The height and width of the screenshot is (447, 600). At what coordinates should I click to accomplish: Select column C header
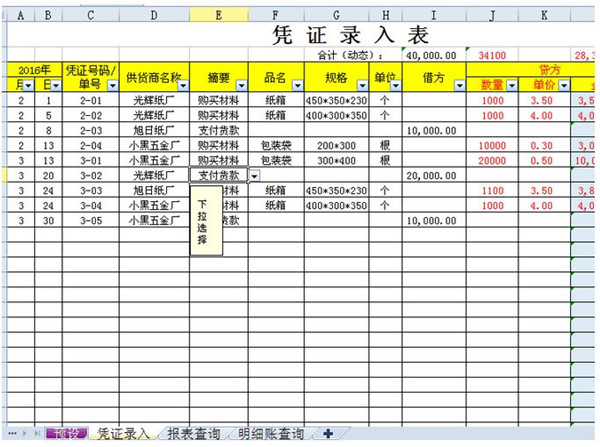coord(91,15)
